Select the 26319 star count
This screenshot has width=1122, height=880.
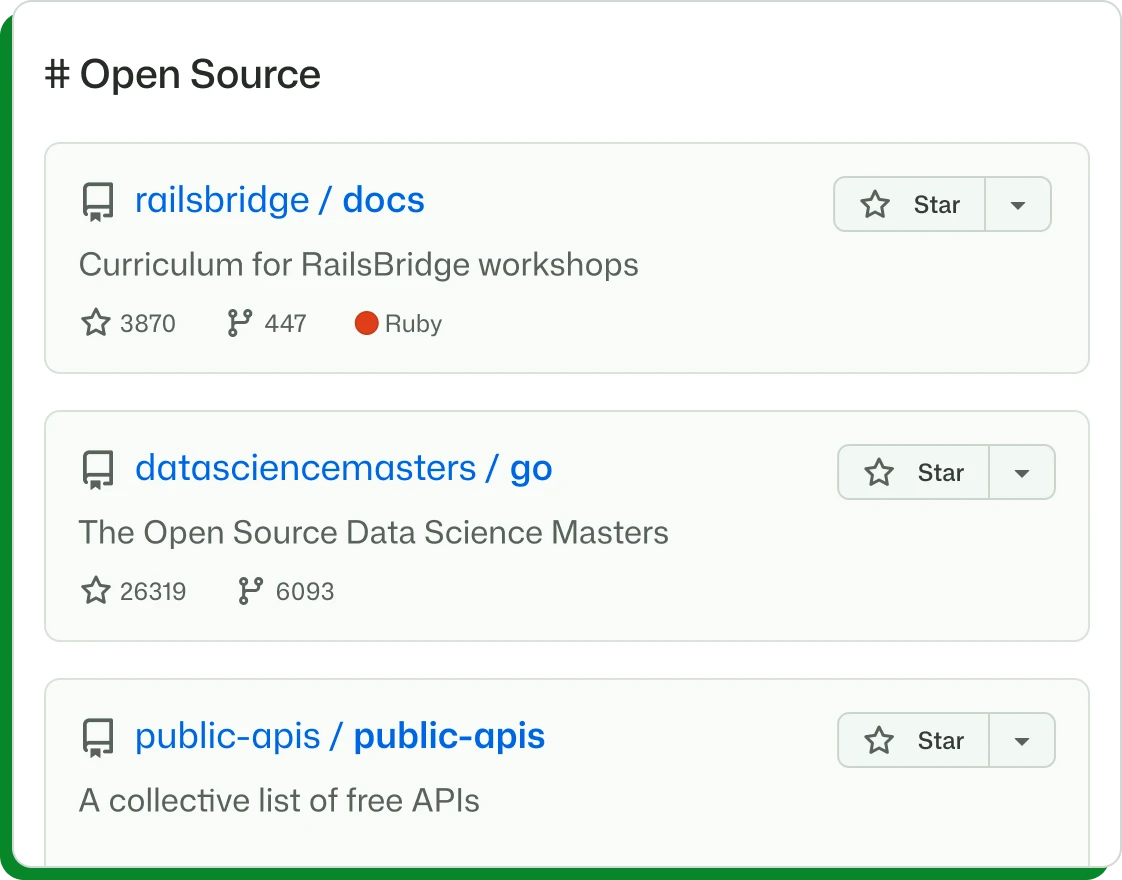coord(153,592)
